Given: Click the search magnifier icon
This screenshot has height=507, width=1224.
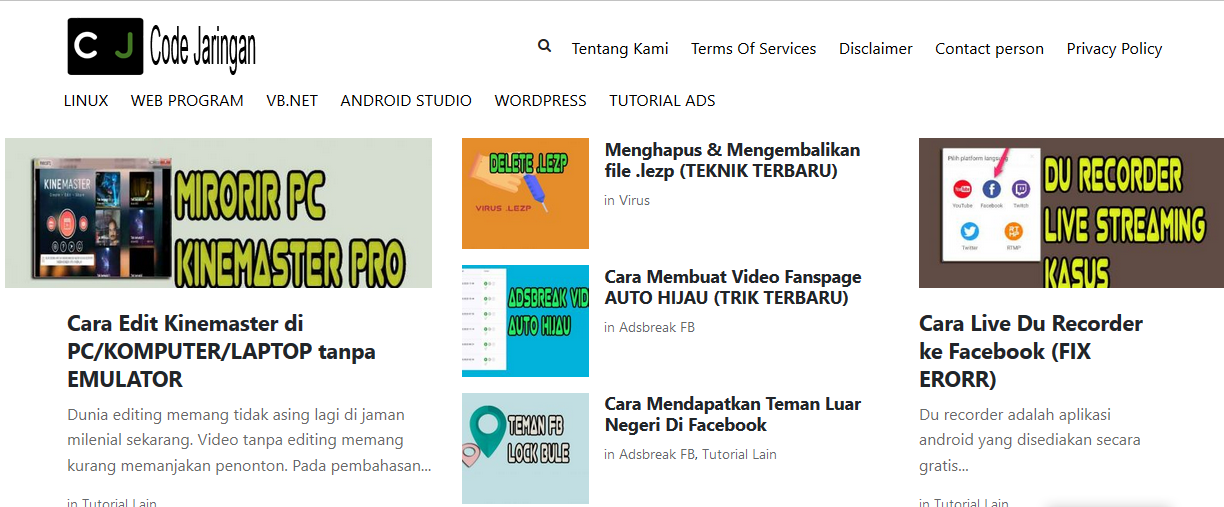Looking at the screenshot, I should pyautogui.click(x=544, y=46).
